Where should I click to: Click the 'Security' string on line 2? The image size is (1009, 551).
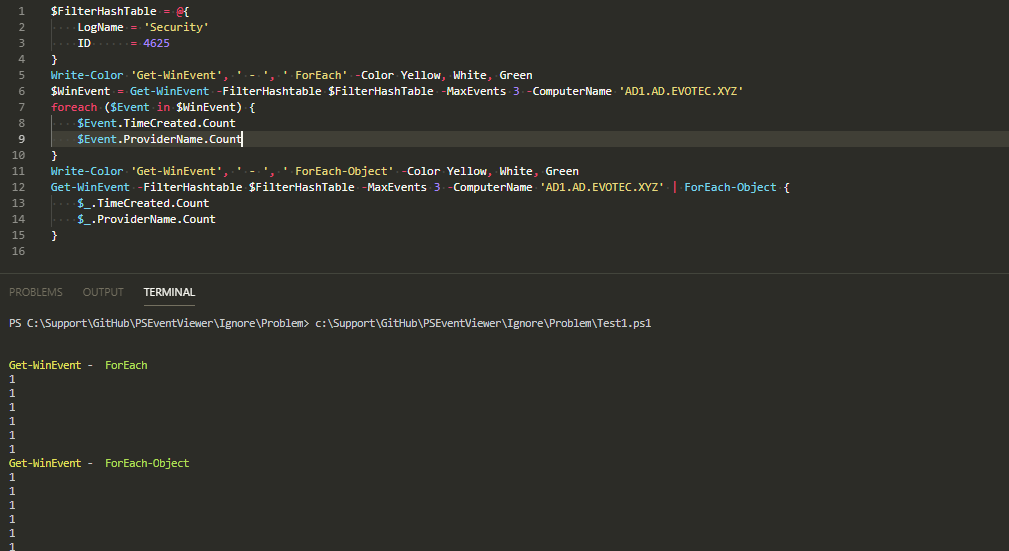(175, 27)
